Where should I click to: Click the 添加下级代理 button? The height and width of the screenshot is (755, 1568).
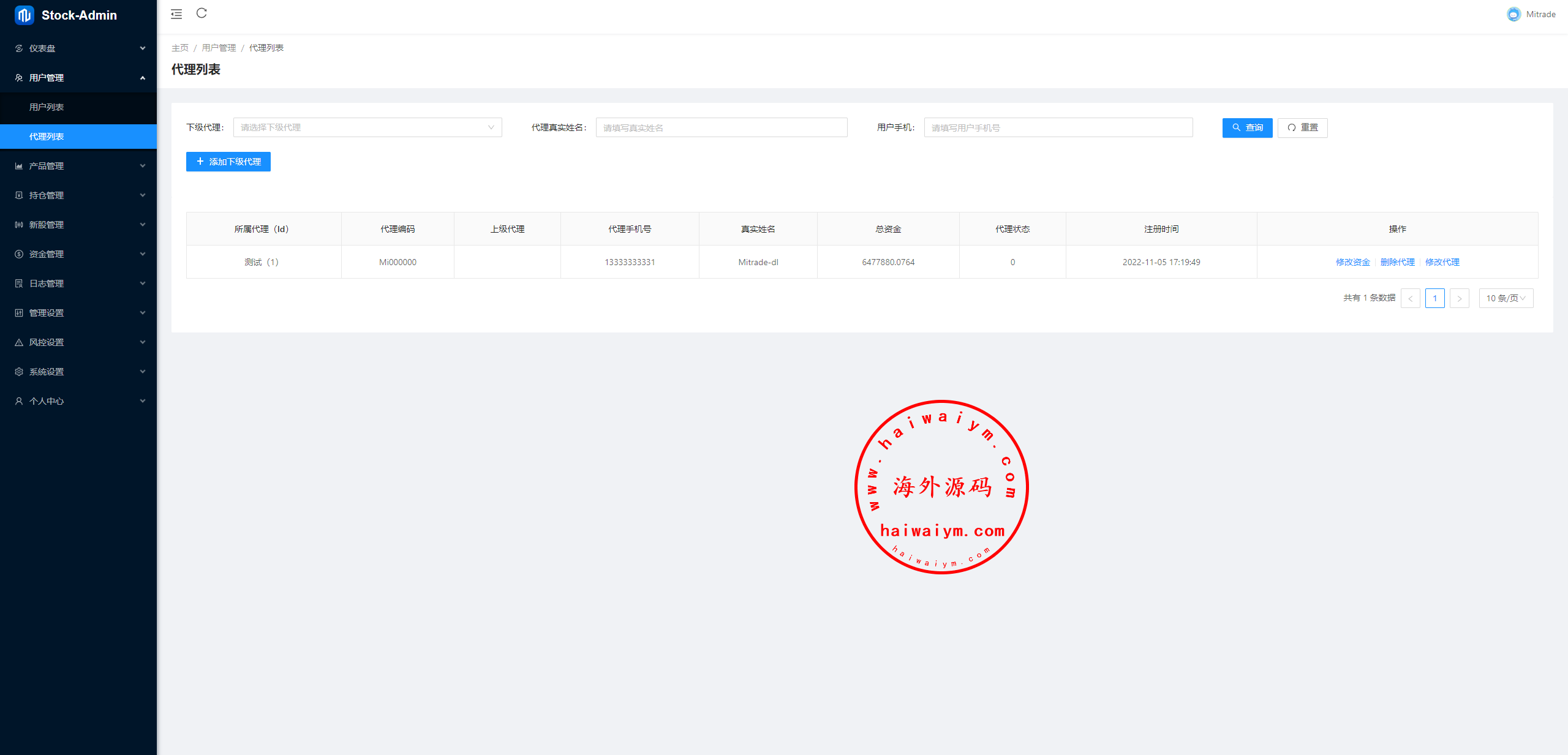coord(228,162)
